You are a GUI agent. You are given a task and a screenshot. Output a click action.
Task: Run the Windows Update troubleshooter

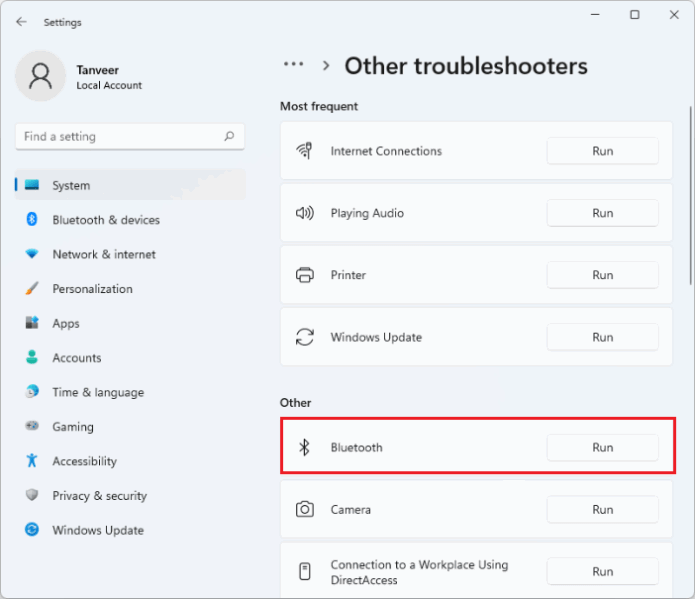point(602,337)
